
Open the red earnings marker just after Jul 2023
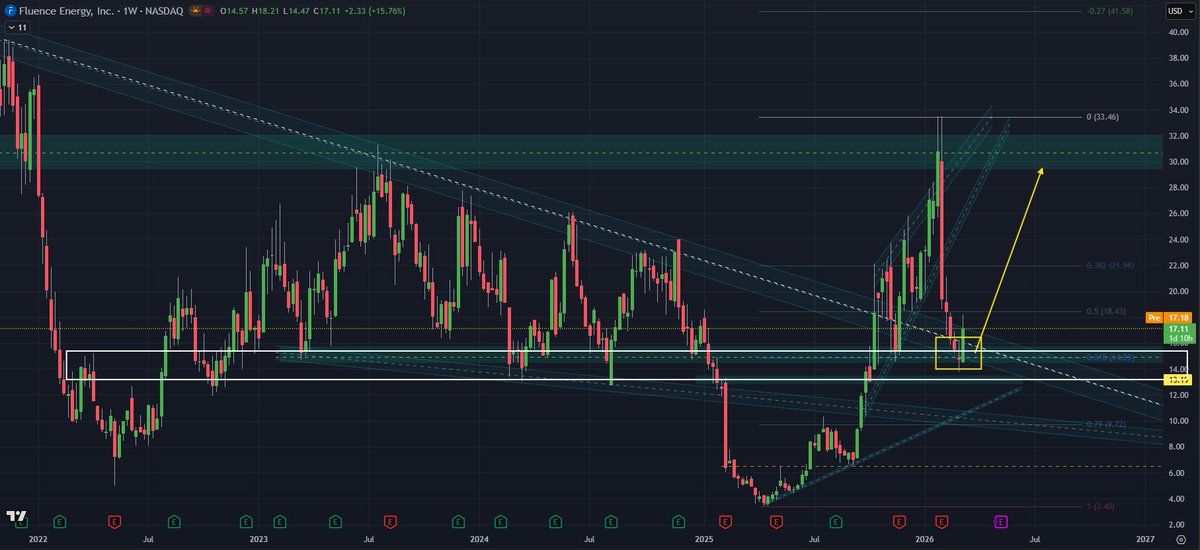(390, 522)
